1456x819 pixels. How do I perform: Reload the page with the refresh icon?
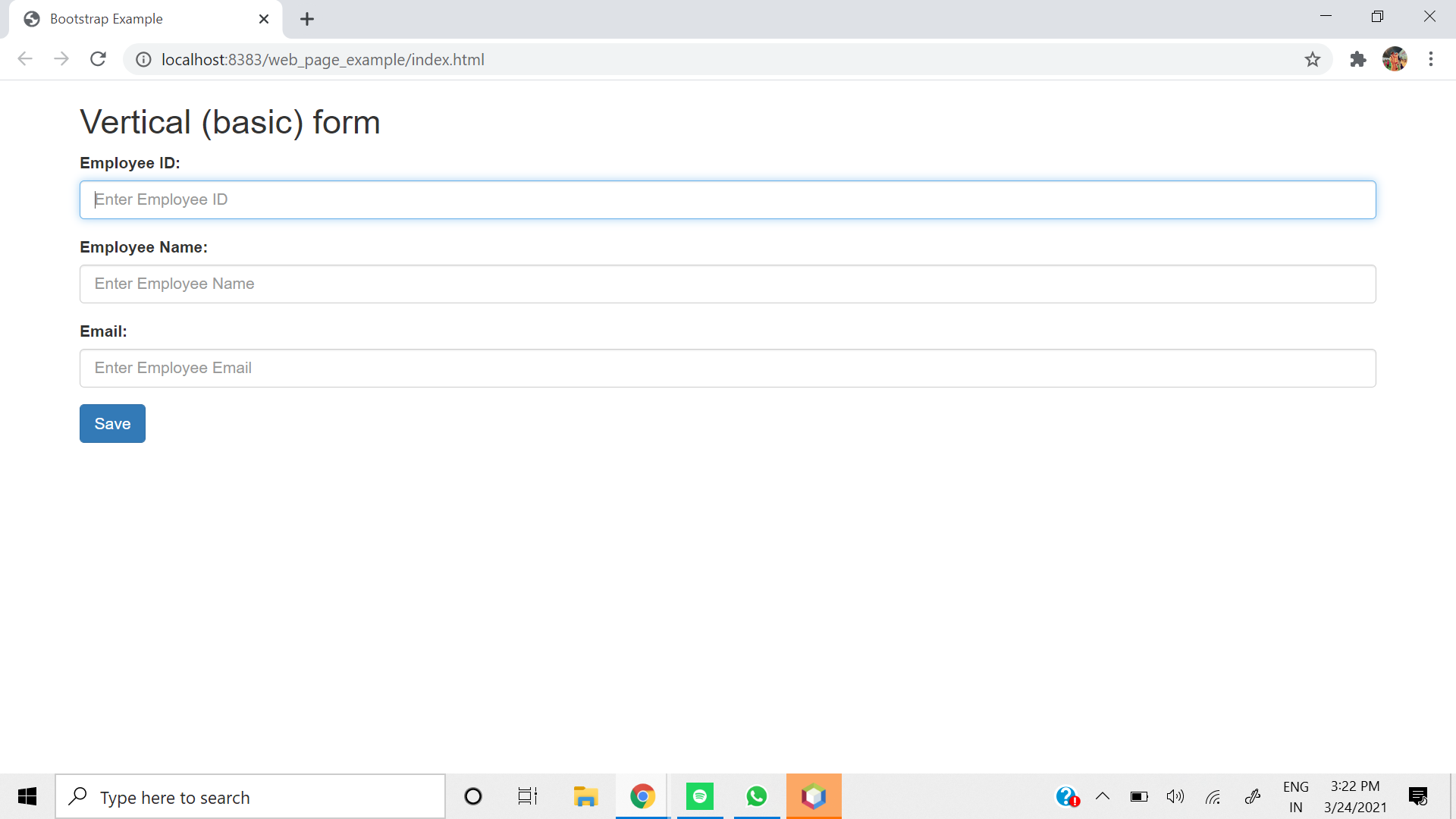click(x=98, y=59)
